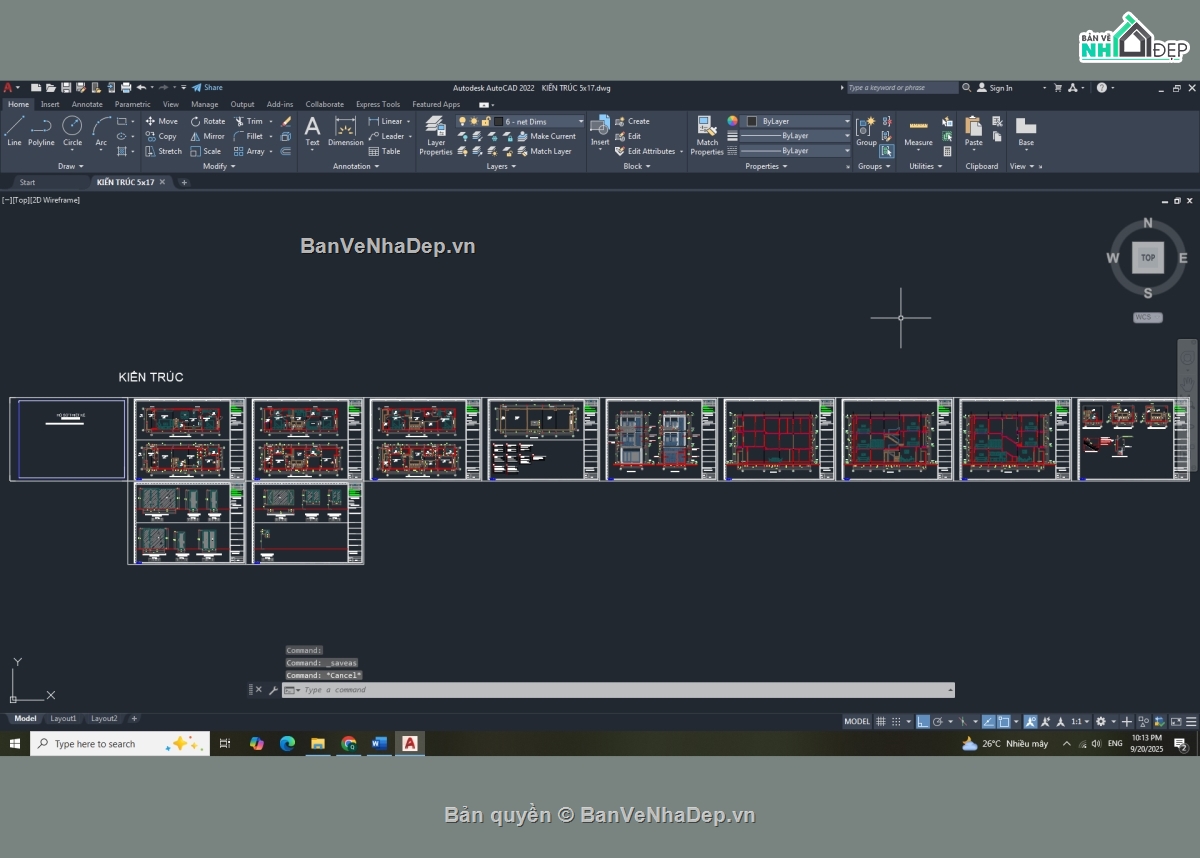Toggle ortho mode in status bar
Image resolution: width=1200 pixels, height=858 pixels.
[923, 721]
